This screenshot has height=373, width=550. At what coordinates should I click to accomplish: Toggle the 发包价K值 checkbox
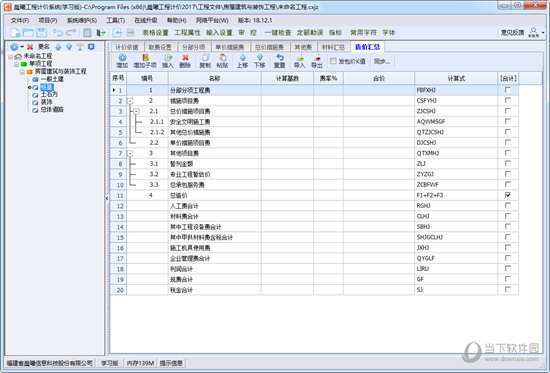[x=333, y=61]
